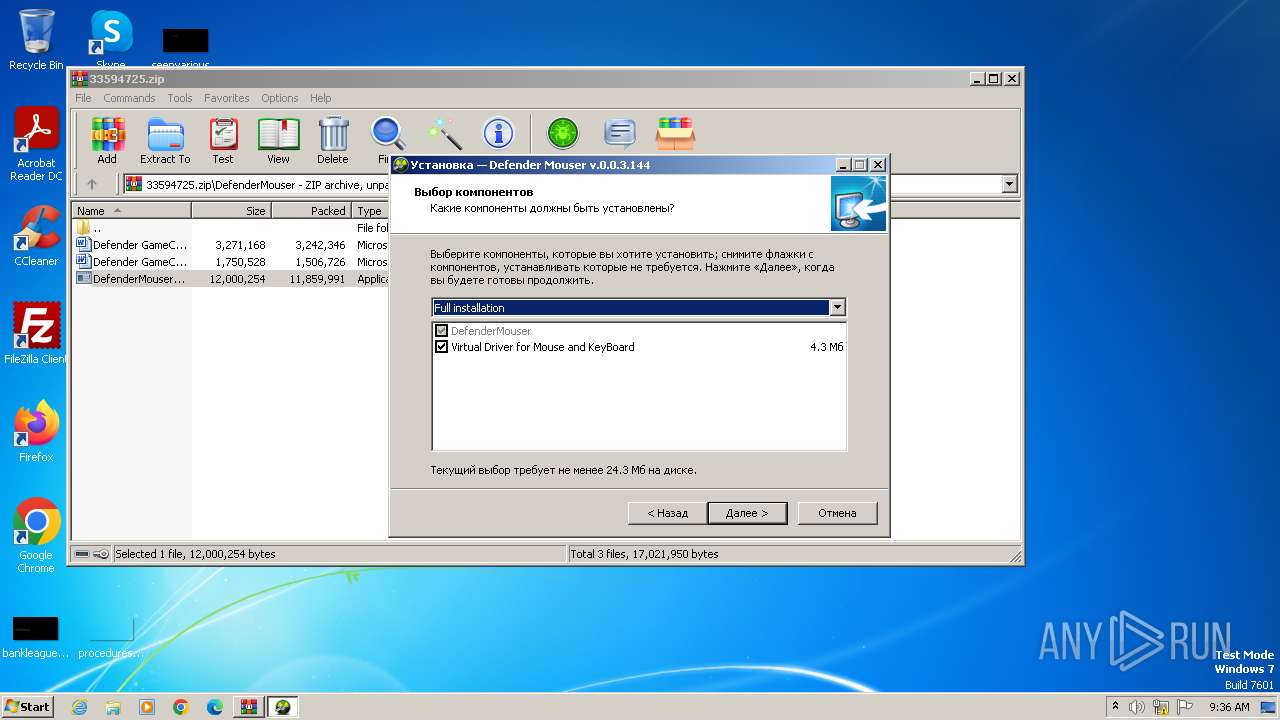The image size is (1280, 720).
Task: Select Defender GameC... file sized 1,750,528
Action: click(x=232, y=262)
